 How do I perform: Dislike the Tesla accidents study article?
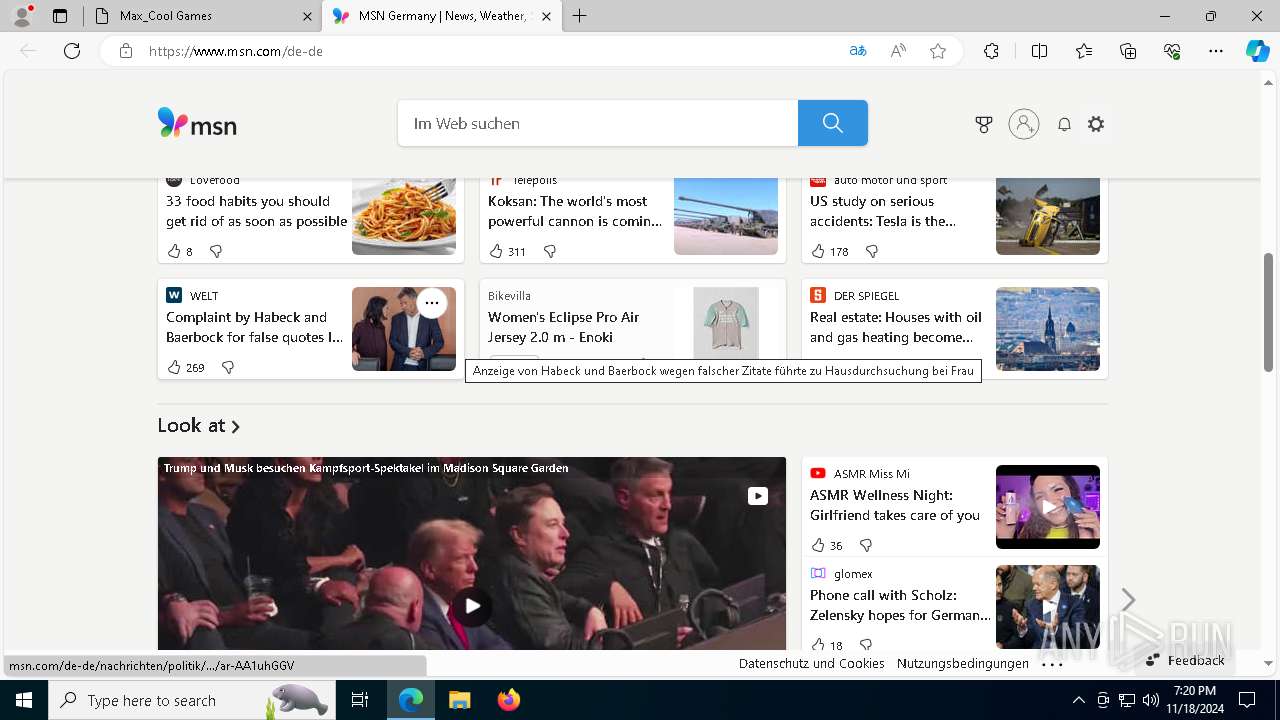coord(871,251)
